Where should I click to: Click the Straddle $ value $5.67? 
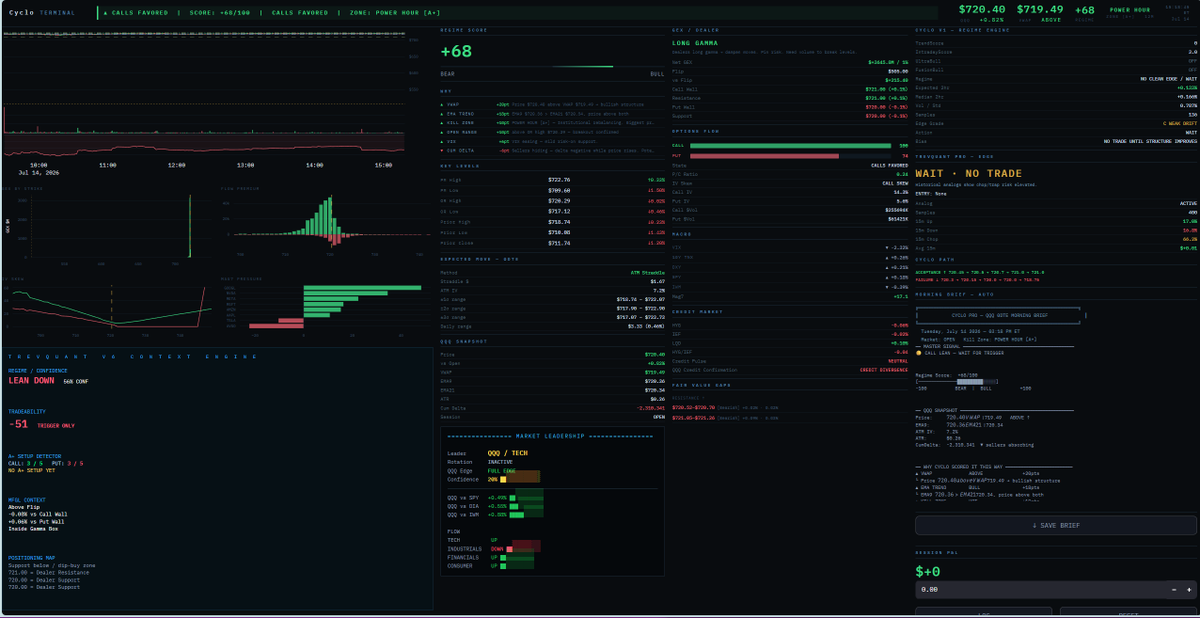[x=658, y=281]
